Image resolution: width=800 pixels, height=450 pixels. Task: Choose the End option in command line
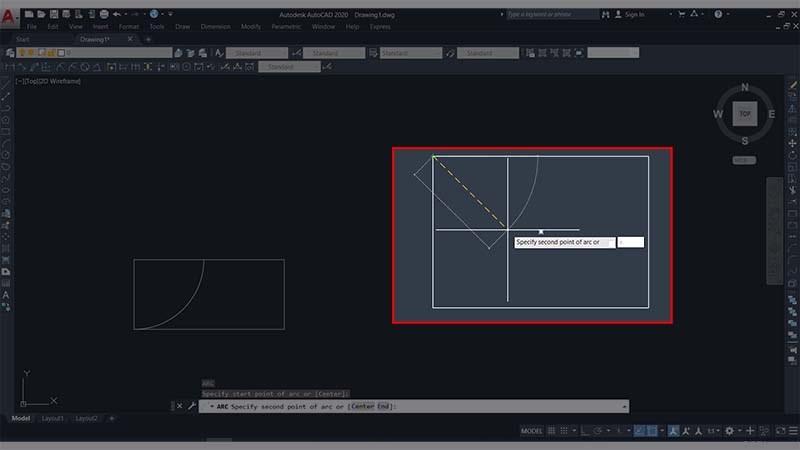click(x=384, y=407)
